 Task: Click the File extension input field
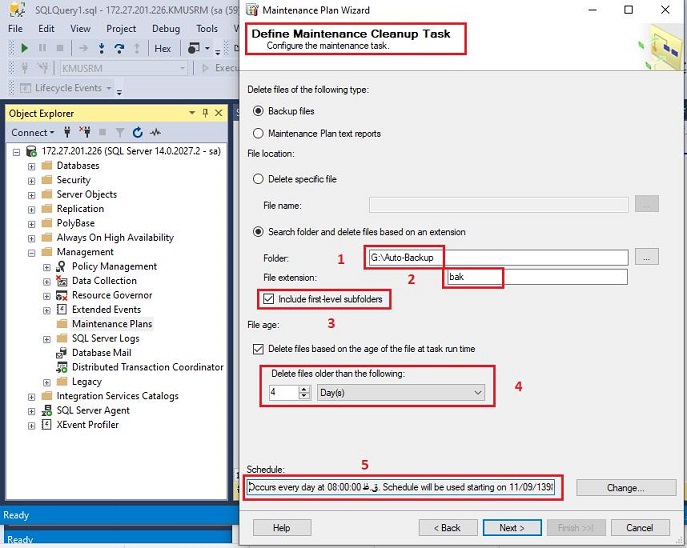click(536, 277)
